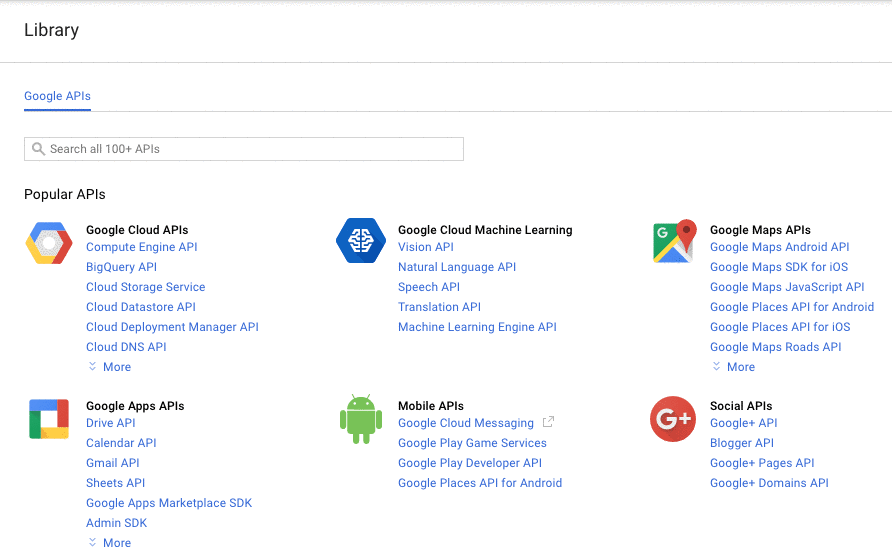Open Google Maps SDK for iOS link
This screenshot has width=892, height=560.
(x=779, y=267)
